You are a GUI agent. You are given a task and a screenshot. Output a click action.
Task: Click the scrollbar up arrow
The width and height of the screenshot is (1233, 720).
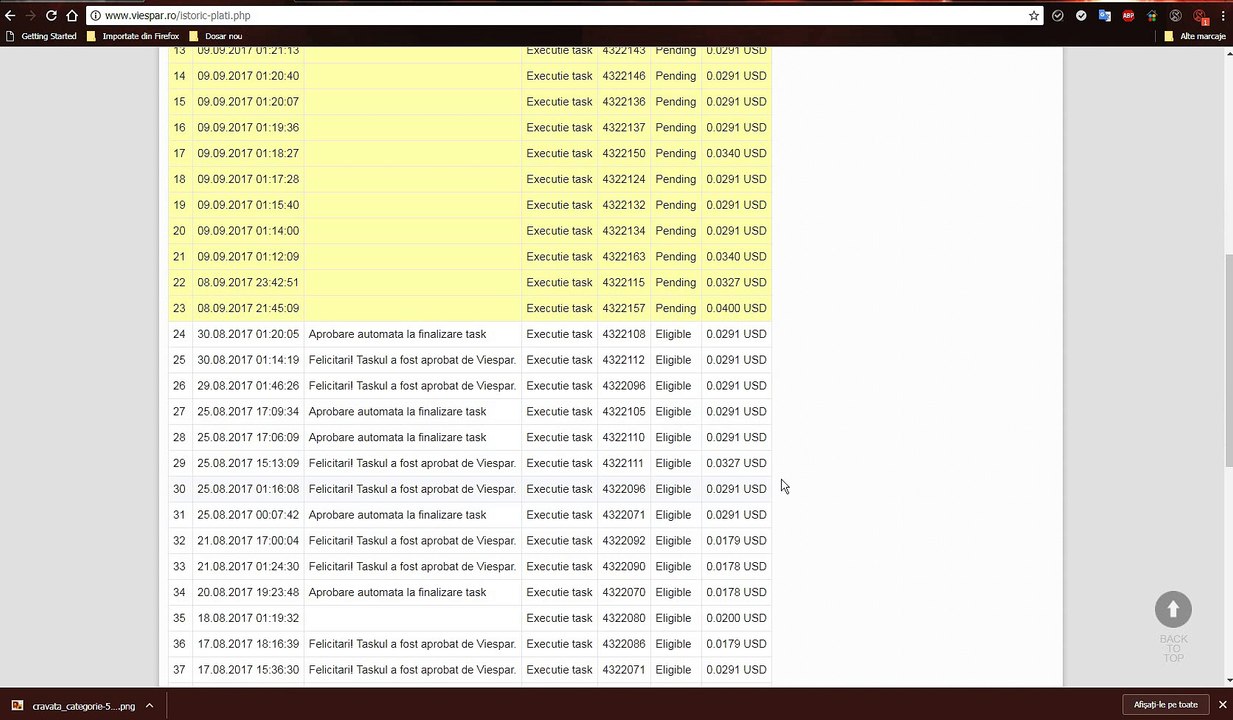click(x=1228, y=52)
